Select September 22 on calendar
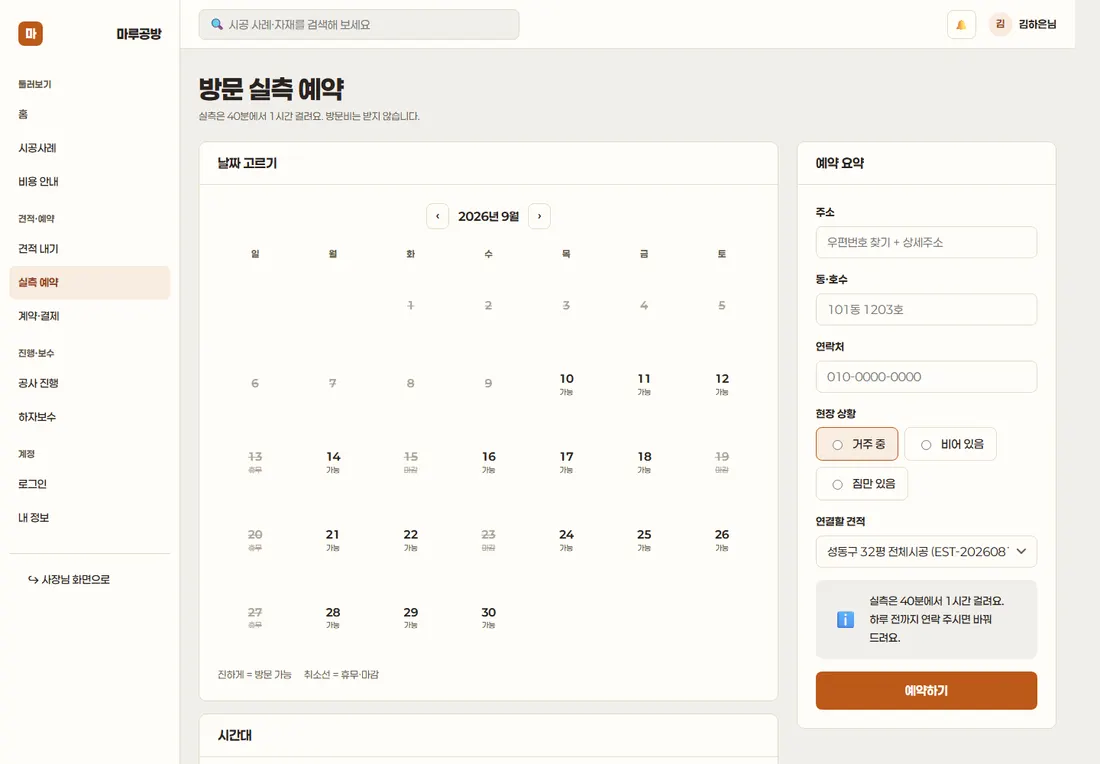This screenshot has width=1100, height=764. 411,540
